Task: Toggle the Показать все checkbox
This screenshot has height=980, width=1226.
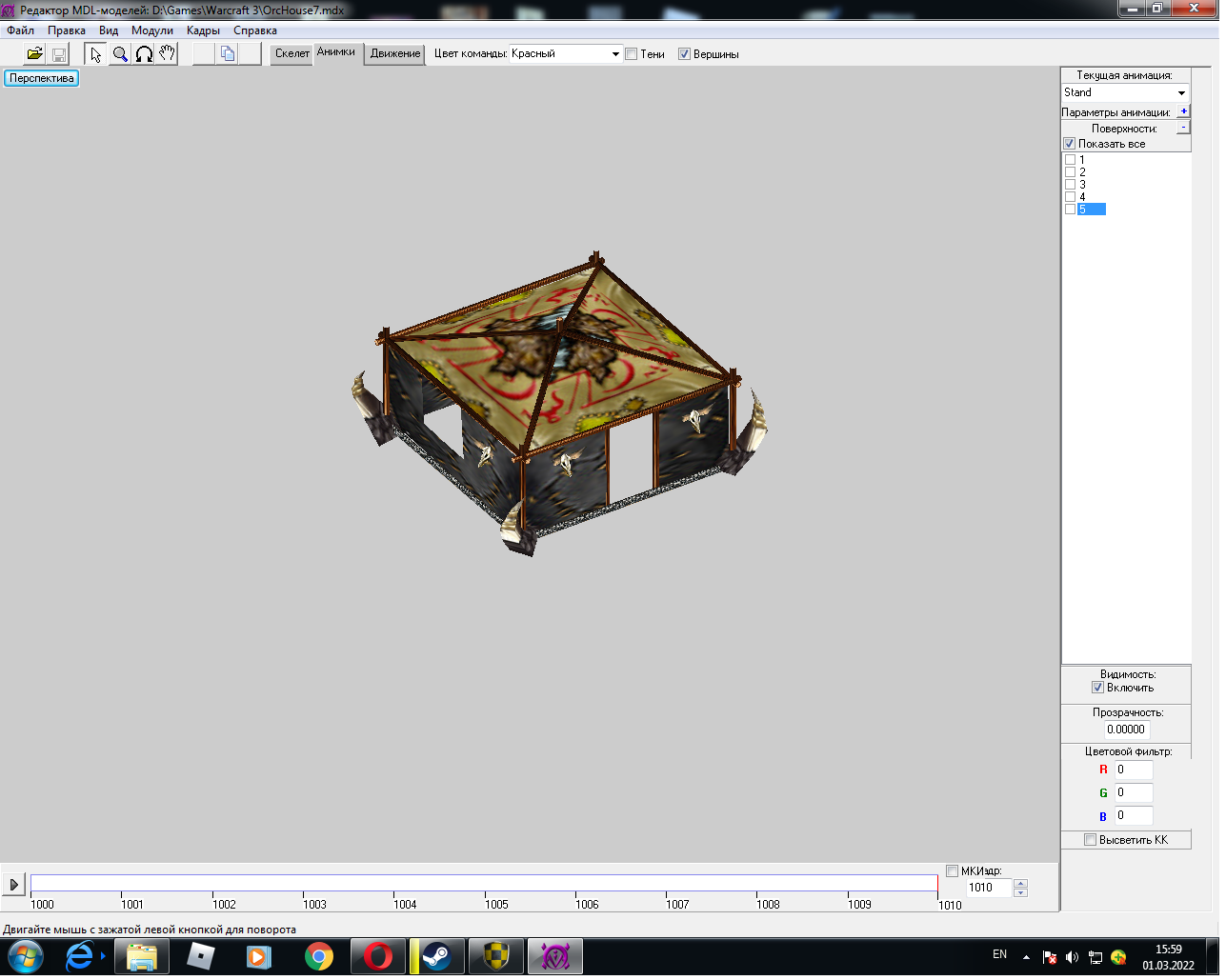Action: pyautogui.click(x=1070, y=144)
